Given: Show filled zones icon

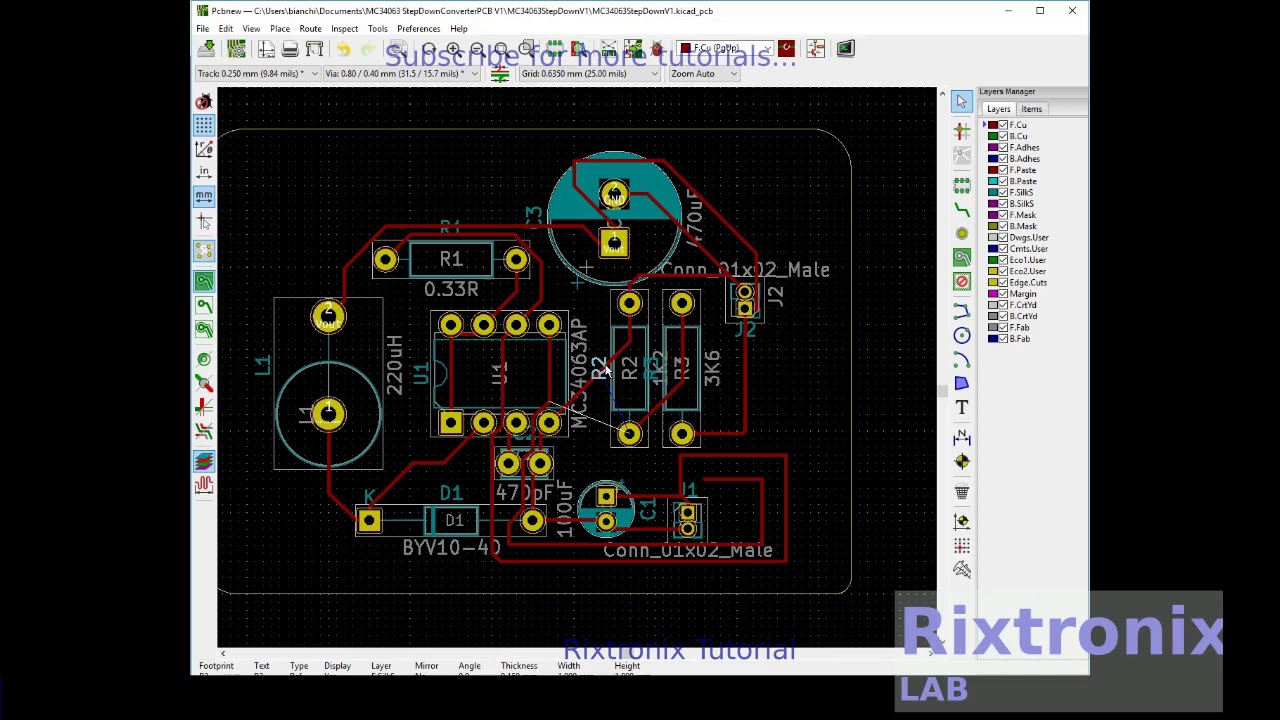Looking at the screenshot, I should click(x=204, y=281).
